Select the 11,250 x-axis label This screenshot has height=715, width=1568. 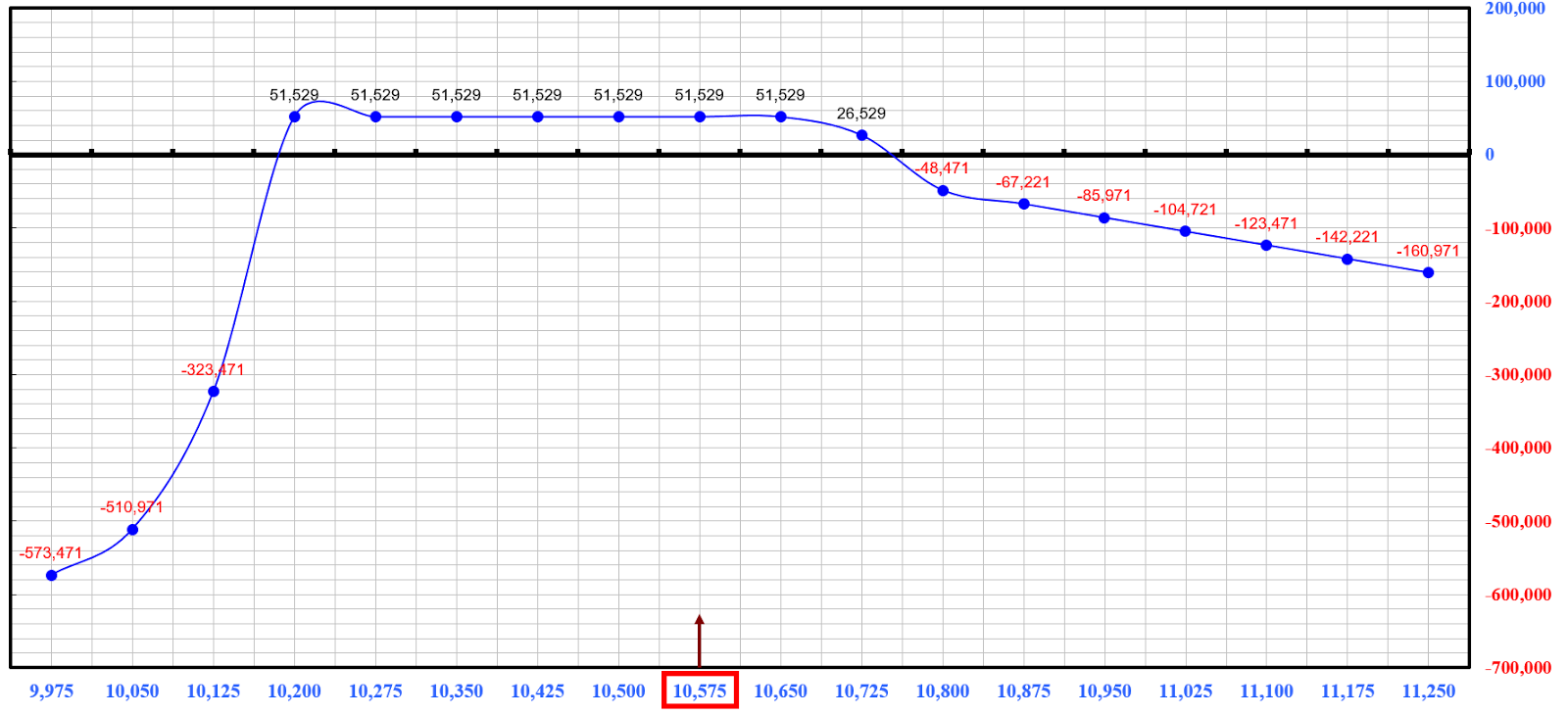[1429, 691]
